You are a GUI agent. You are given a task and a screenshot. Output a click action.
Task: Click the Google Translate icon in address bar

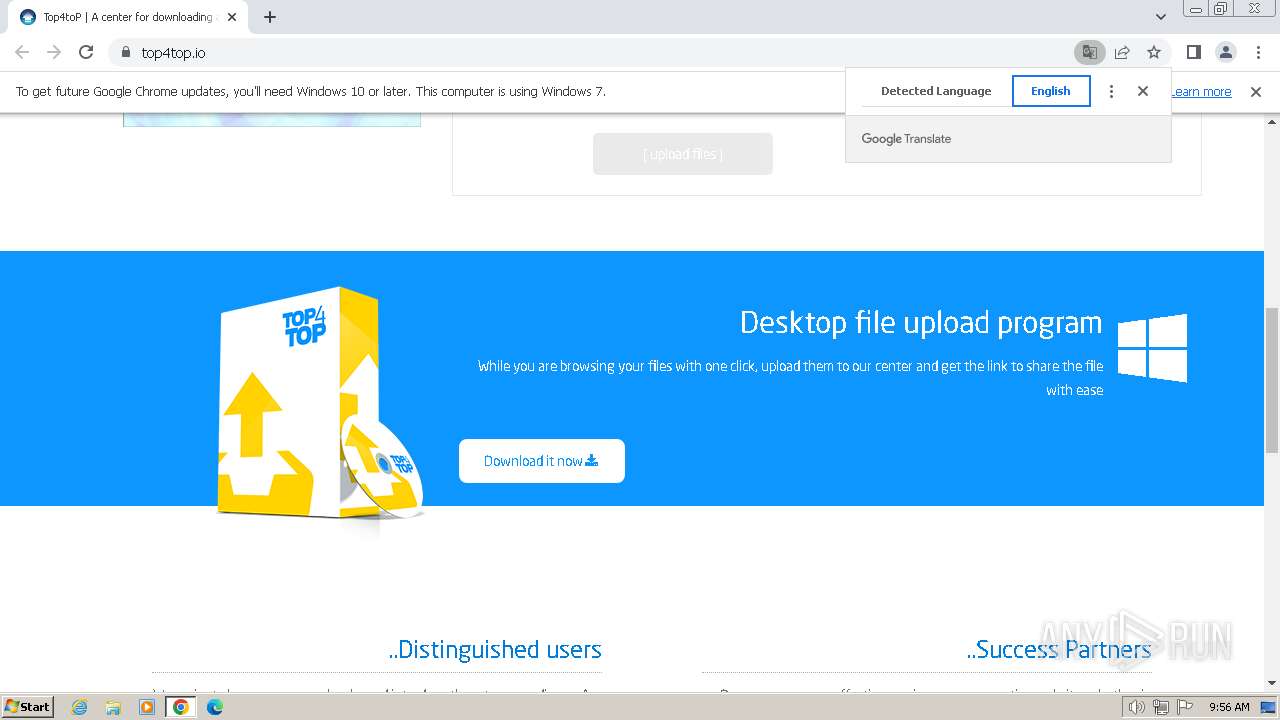1089,52
